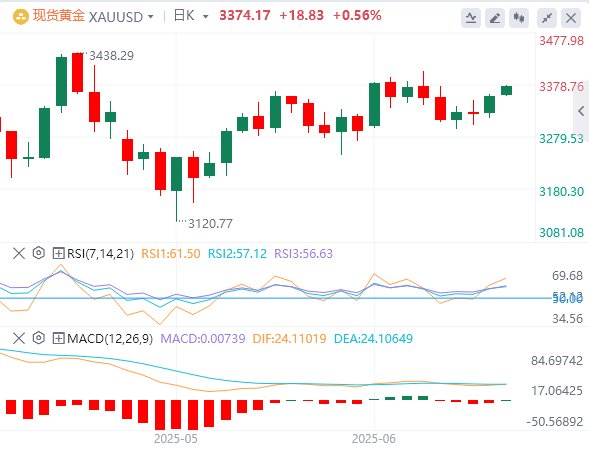The width and height of the screenshot is (589, 452).
Task: Click the MACD(12,26,9) label
Action: [110, 339]
